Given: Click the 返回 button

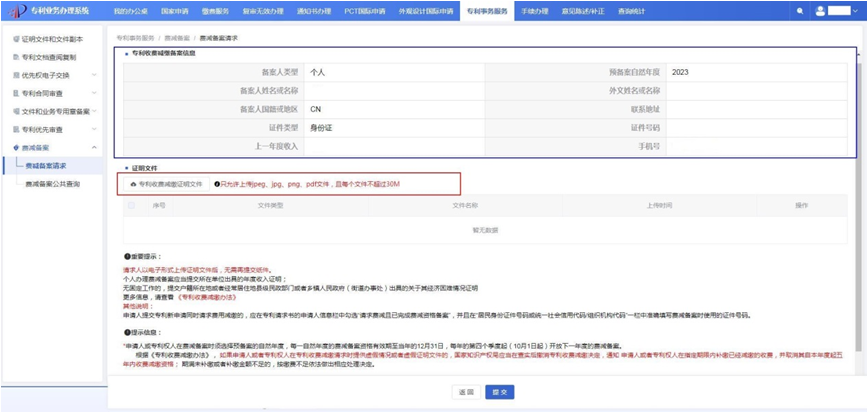Looking at the screenshot, I should 466,392.
